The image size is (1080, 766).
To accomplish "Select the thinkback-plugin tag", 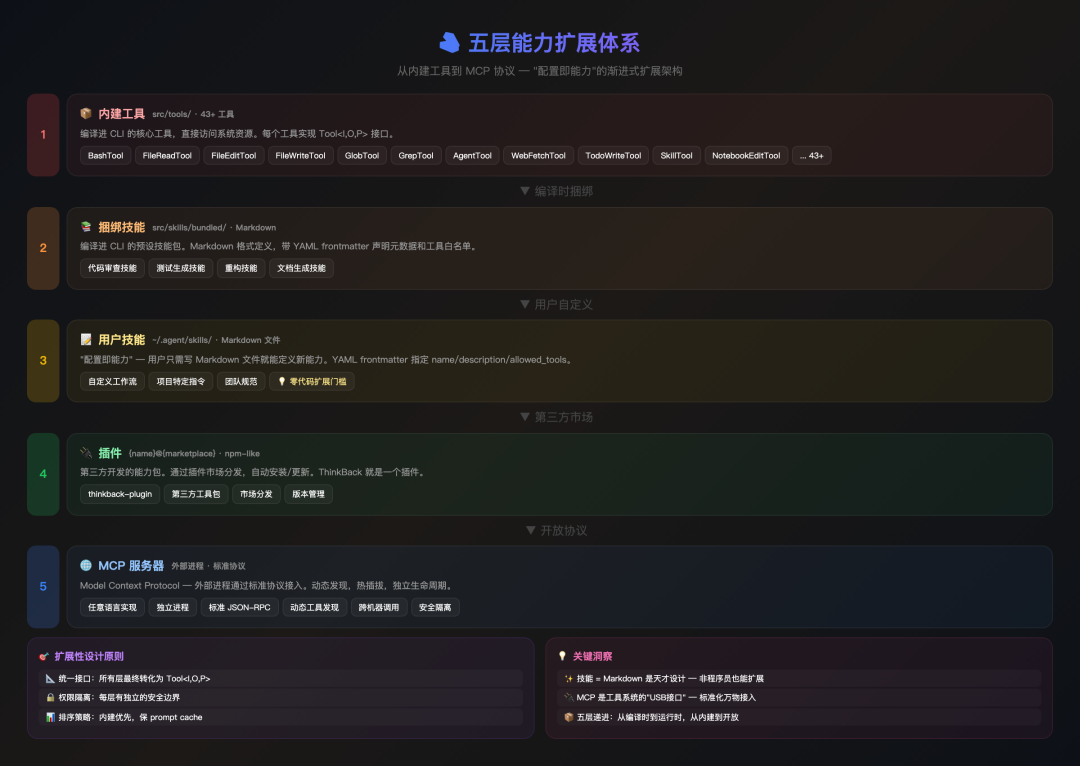I will tap(119, 493).
